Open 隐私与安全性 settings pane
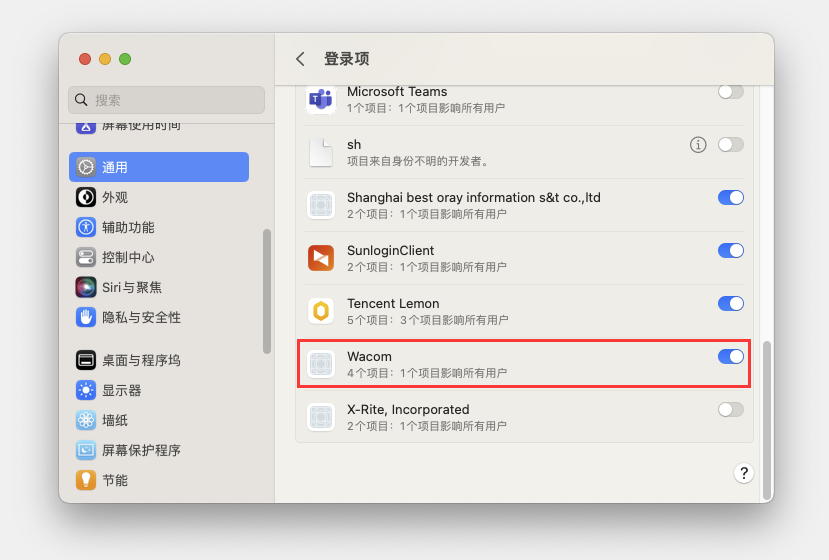The width and height of the screenshot is (829, 560). coord(159,317)
